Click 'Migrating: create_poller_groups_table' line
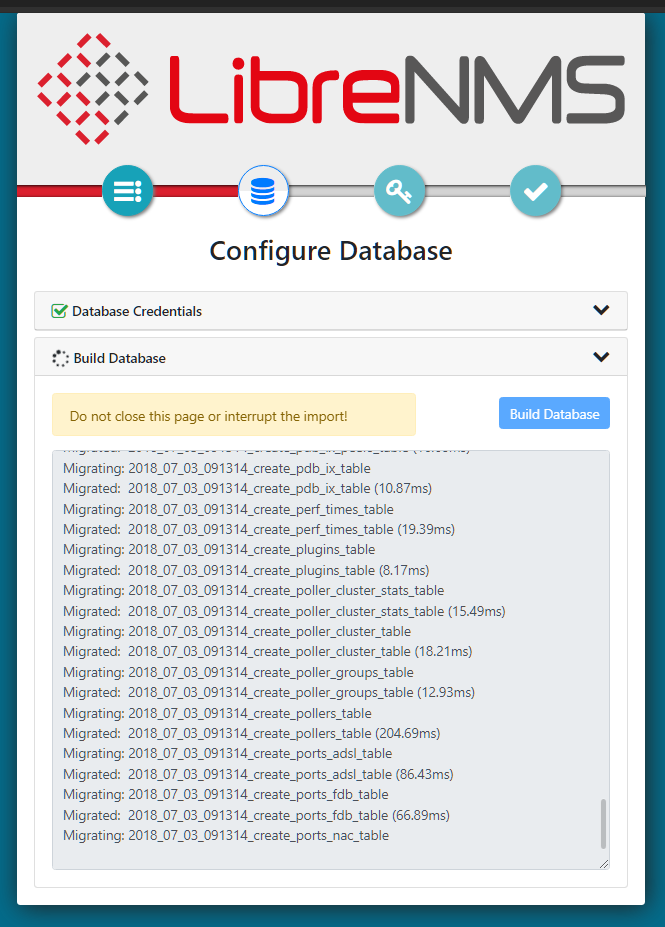Viewport: 665px width, 927px height. pyautogui.click(x=238, y=672)
